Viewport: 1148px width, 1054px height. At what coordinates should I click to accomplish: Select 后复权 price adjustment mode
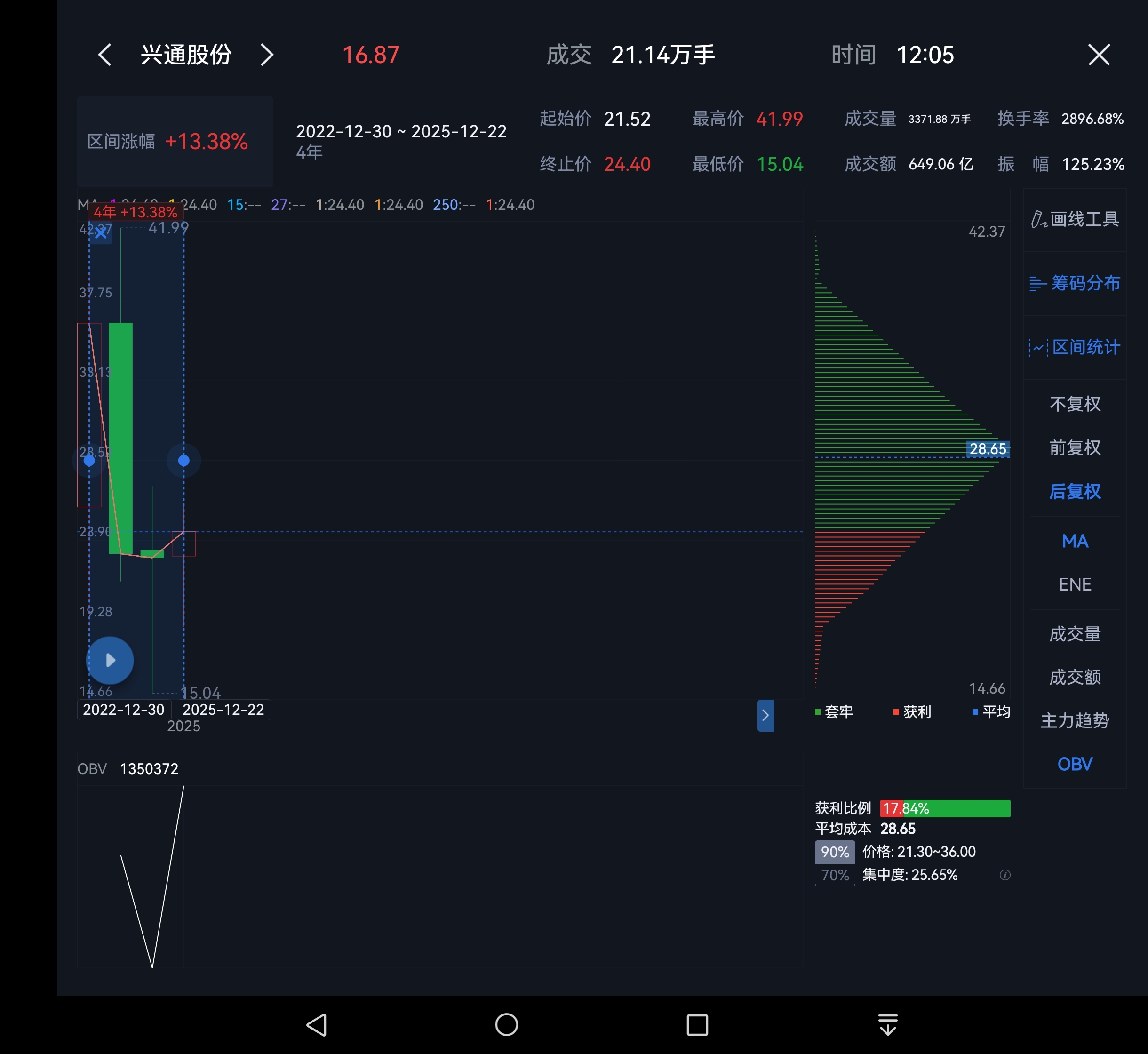pyautogui.click(x=1075, y=491)
